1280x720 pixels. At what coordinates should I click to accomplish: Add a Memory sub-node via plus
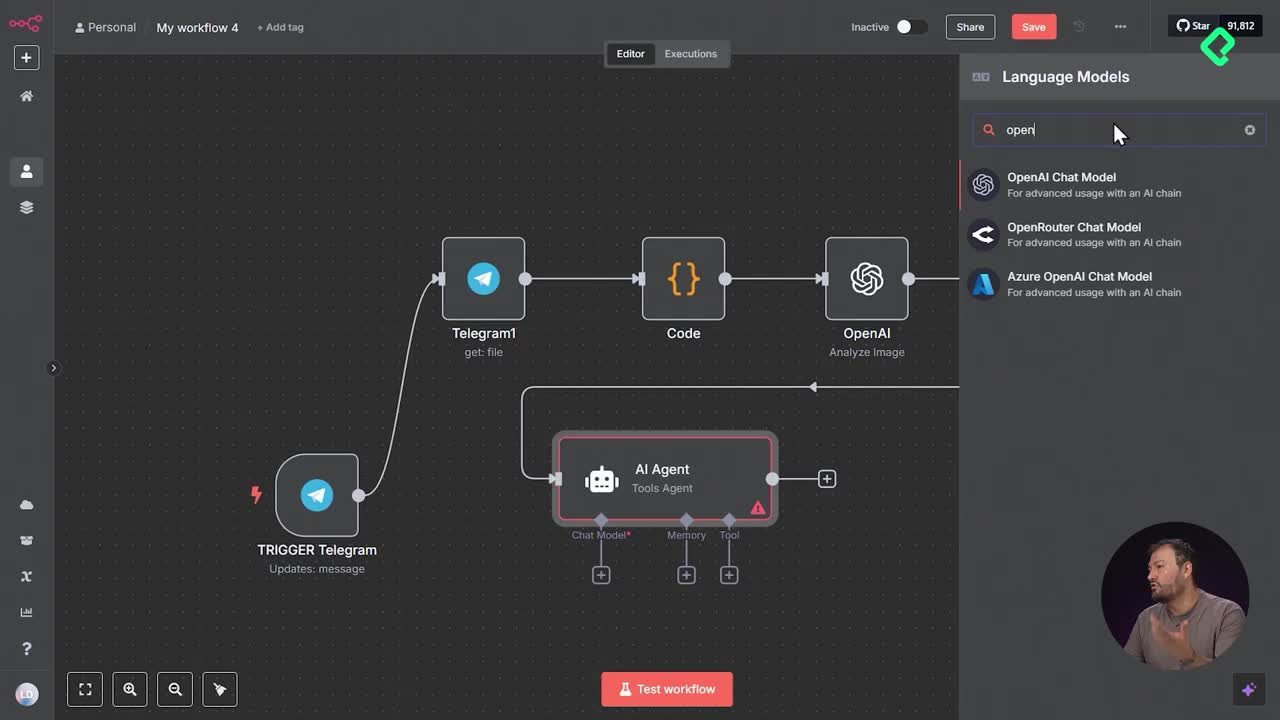[686, 575]
